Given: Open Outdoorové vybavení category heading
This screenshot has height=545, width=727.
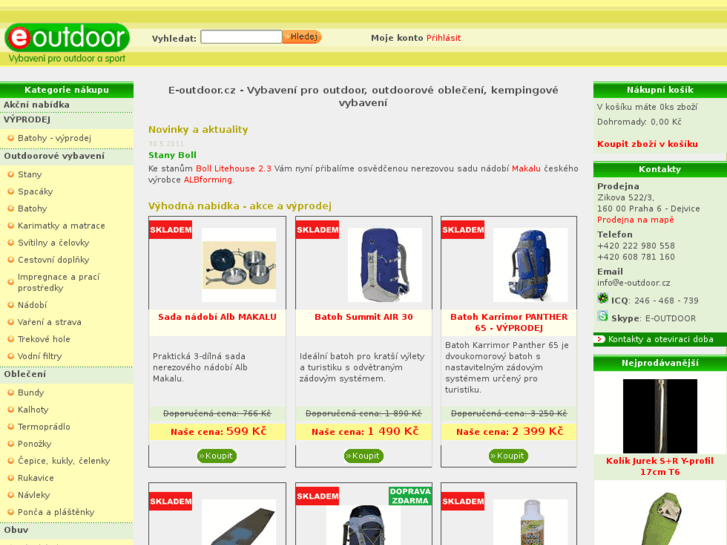Looking at the screenshot, I should tap(54, 156).
